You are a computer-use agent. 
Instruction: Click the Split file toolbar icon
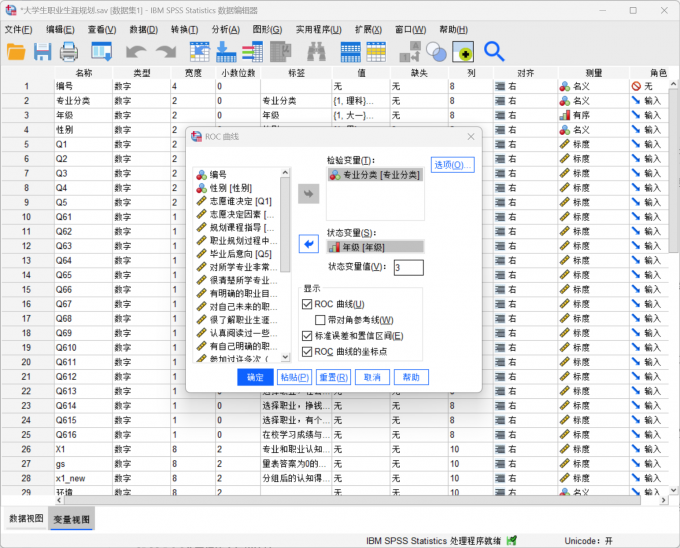click(x=410, y=52)
